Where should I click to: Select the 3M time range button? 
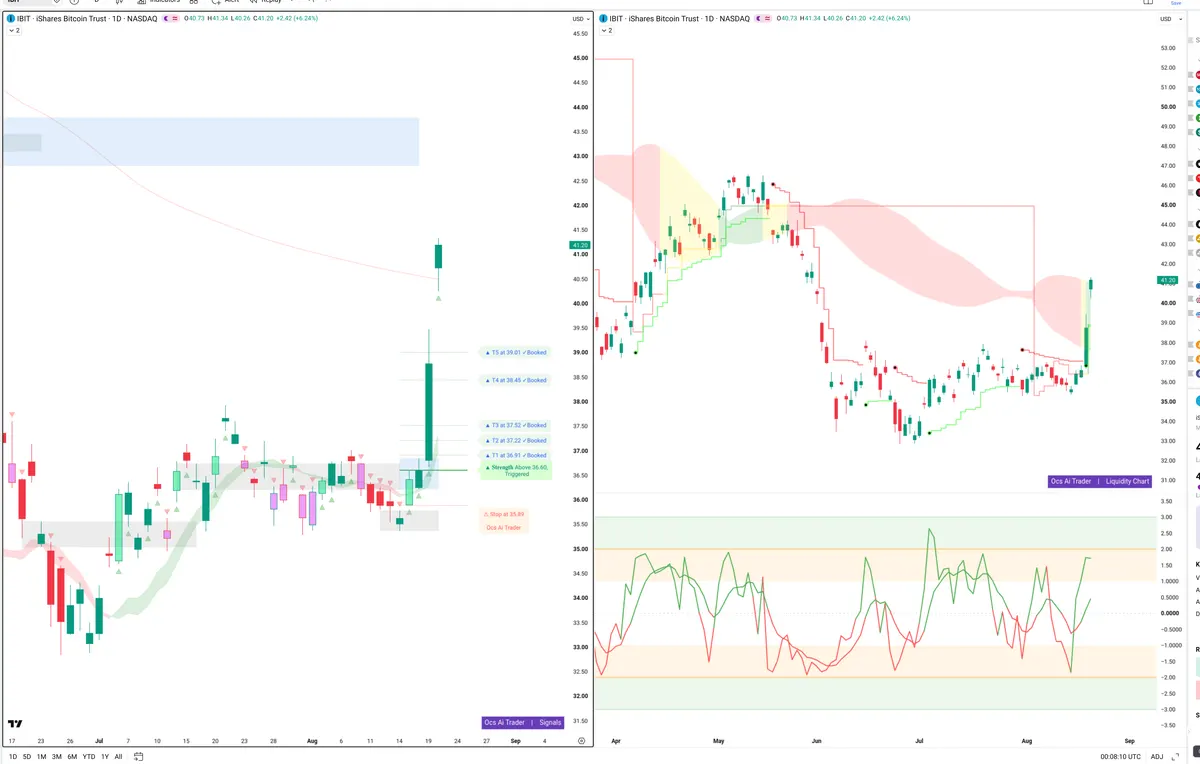[56, 756]
